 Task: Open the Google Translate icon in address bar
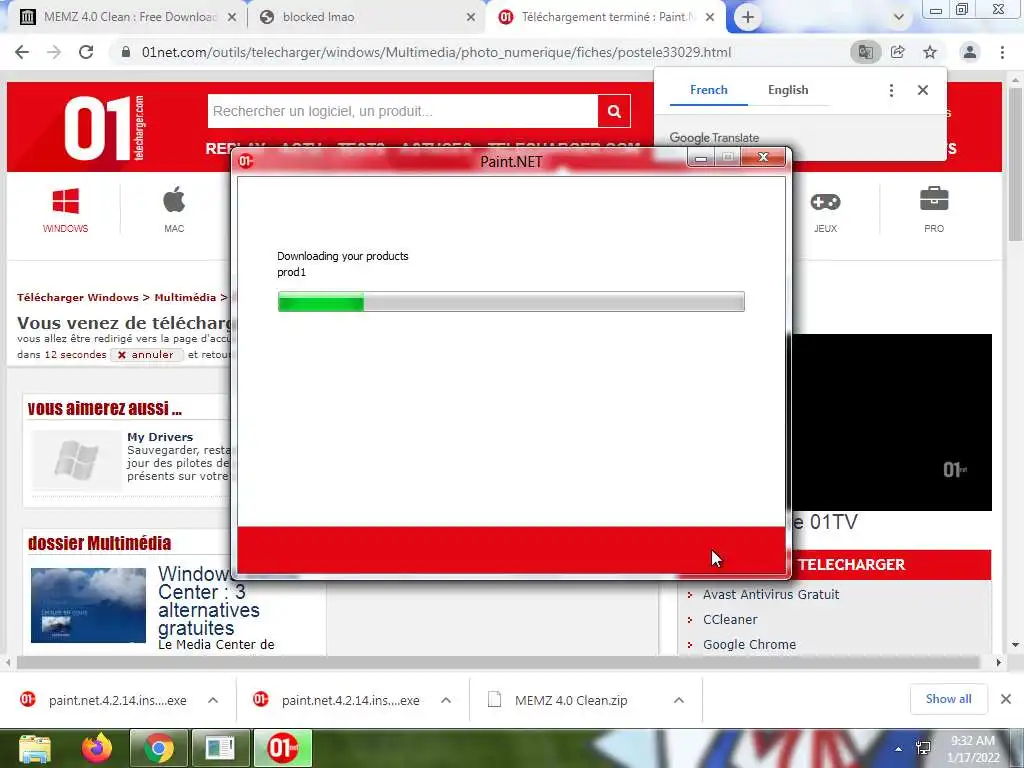coord(865,52)
